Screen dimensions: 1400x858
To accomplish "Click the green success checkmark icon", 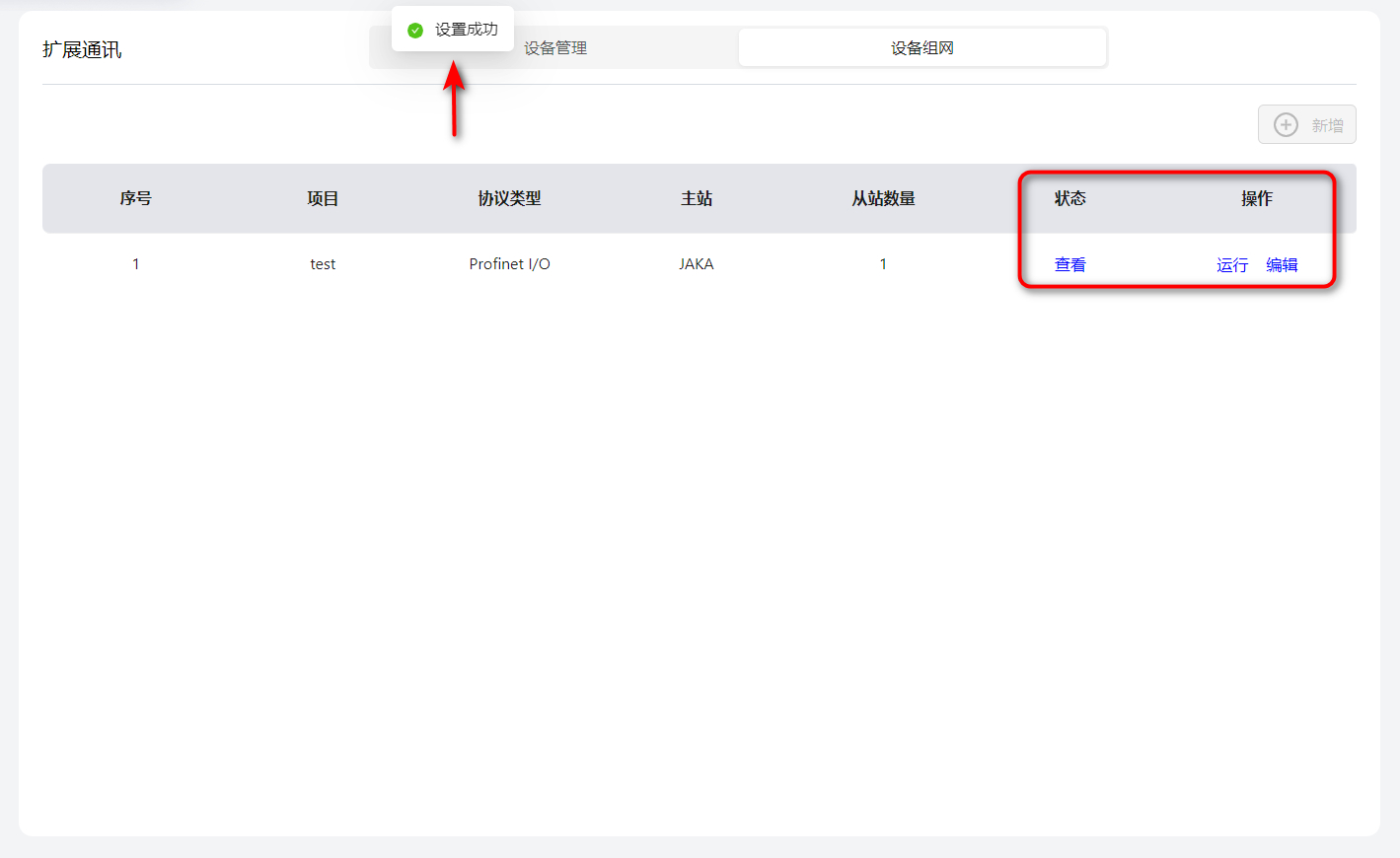I will (415, 31).
